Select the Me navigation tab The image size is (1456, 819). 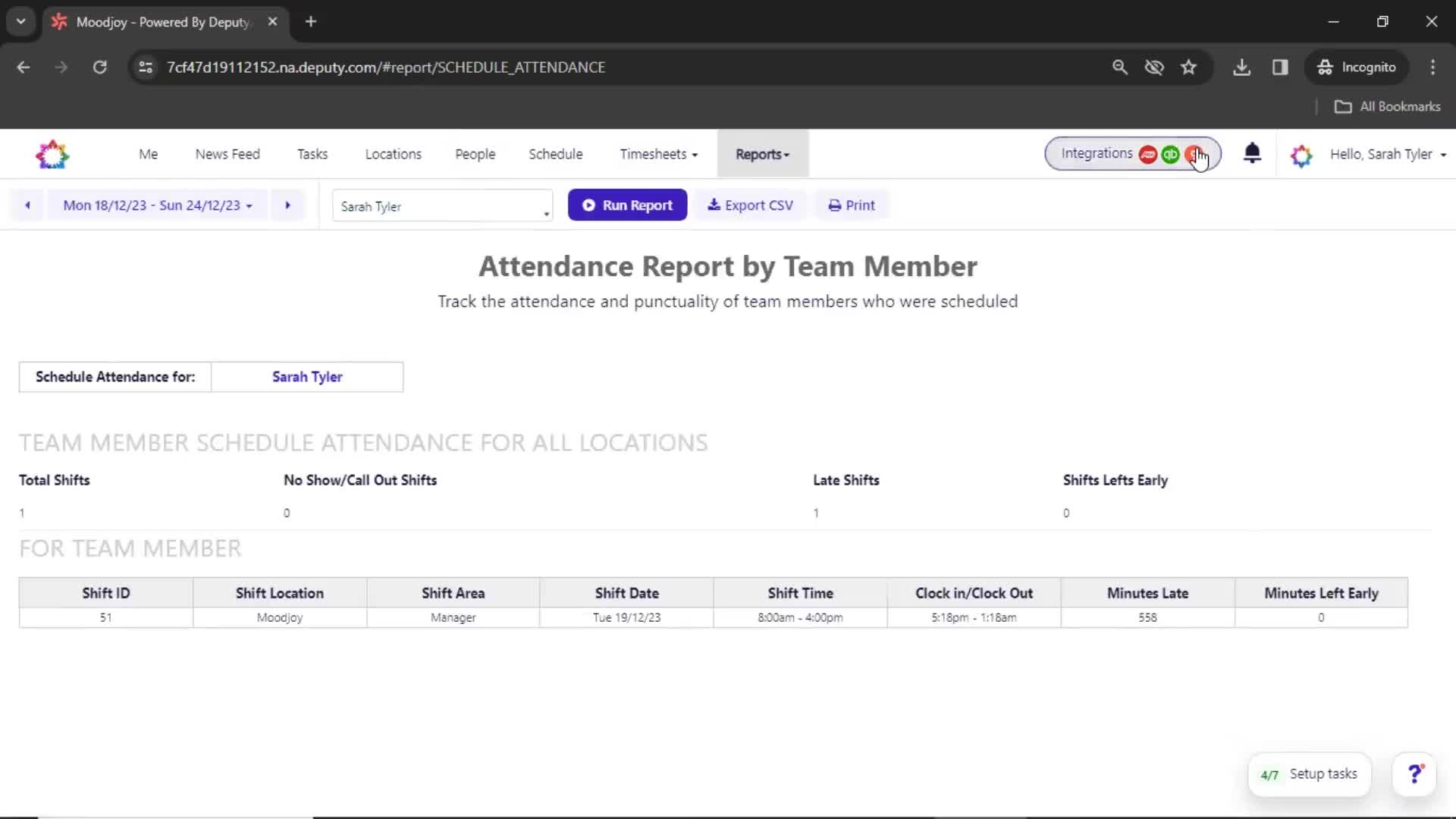[x=147, y=154]
